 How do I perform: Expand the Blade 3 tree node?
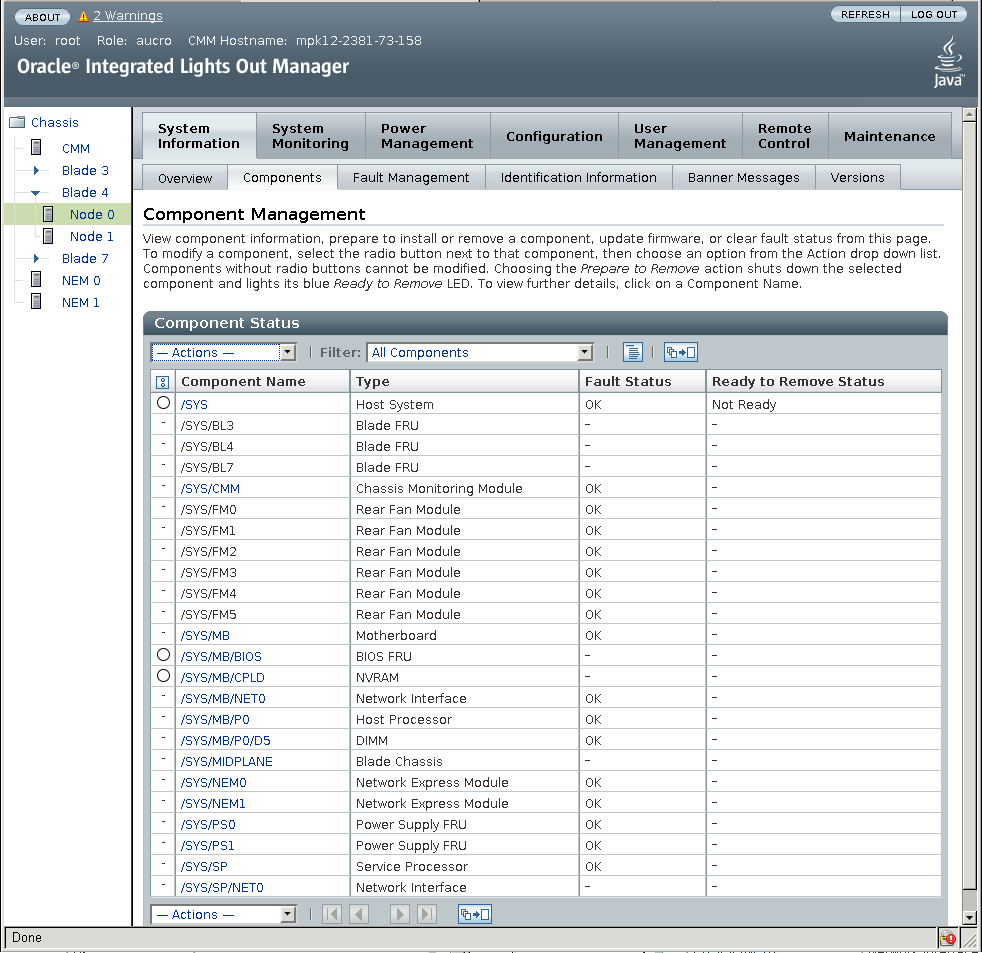click(x=36, y=170)
